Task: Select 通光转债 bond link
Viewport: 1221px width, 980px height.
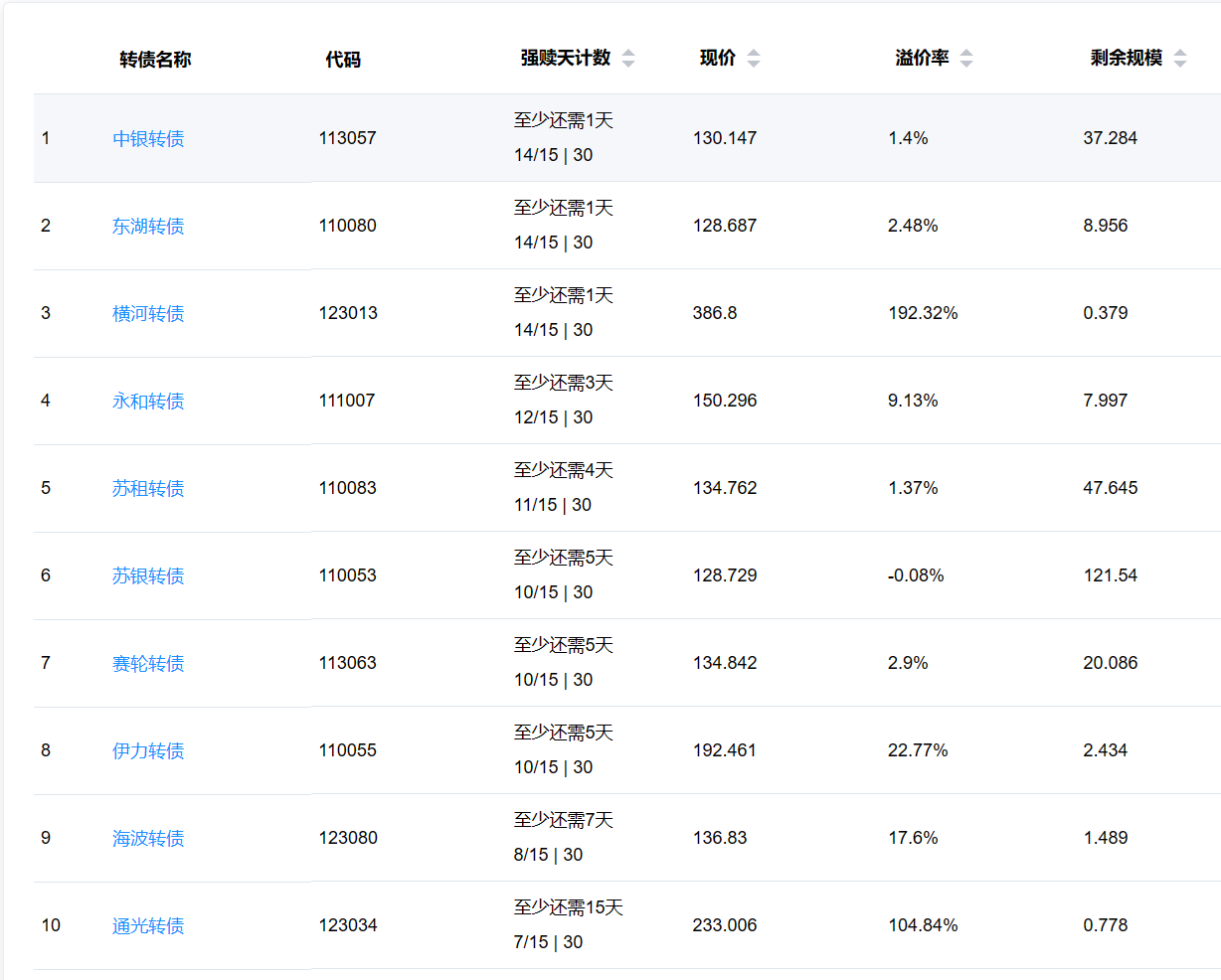Action: coord(148,926)
